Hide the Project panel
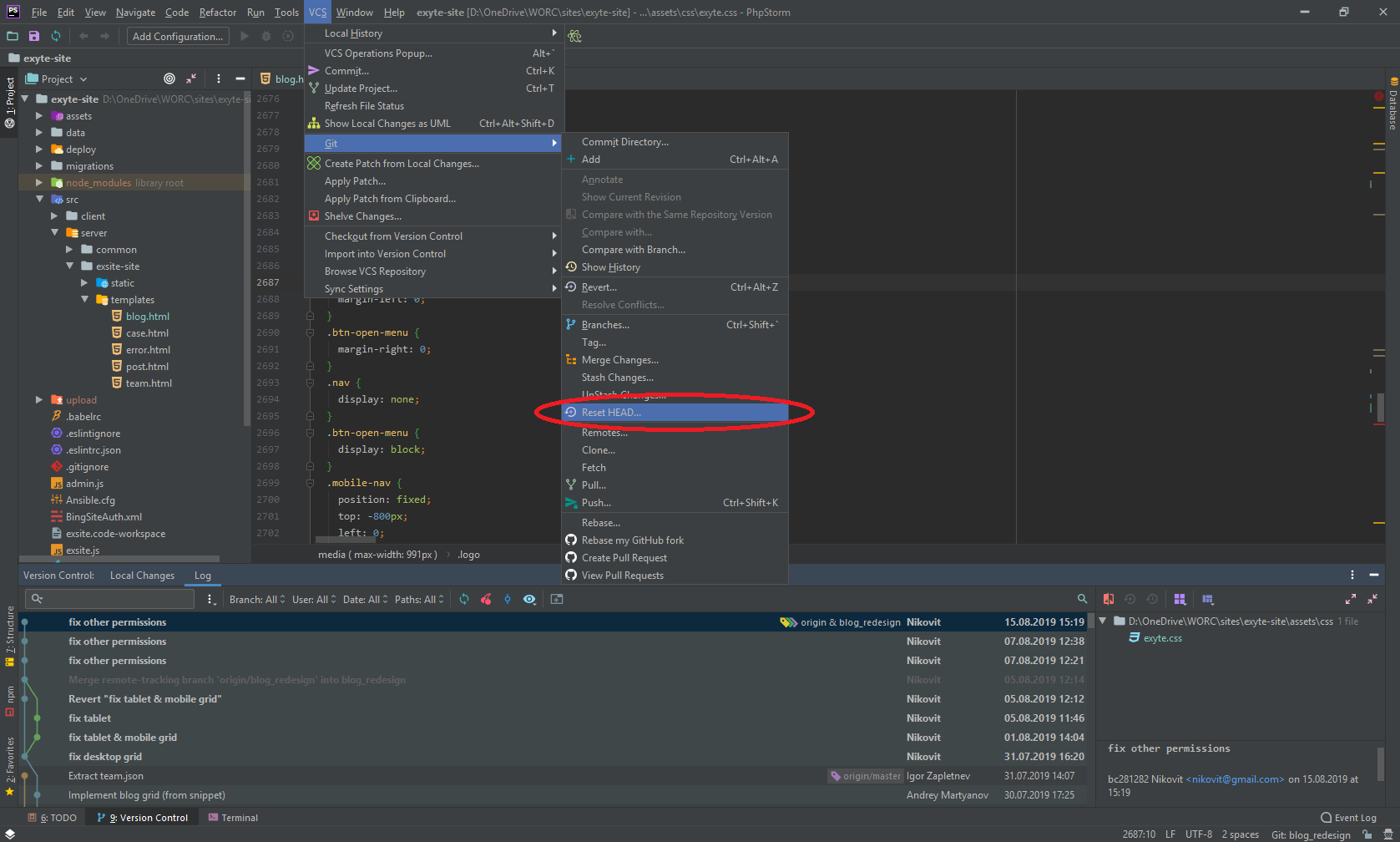The height and width of the screenshot is (842, 1400). coord(240,79)
